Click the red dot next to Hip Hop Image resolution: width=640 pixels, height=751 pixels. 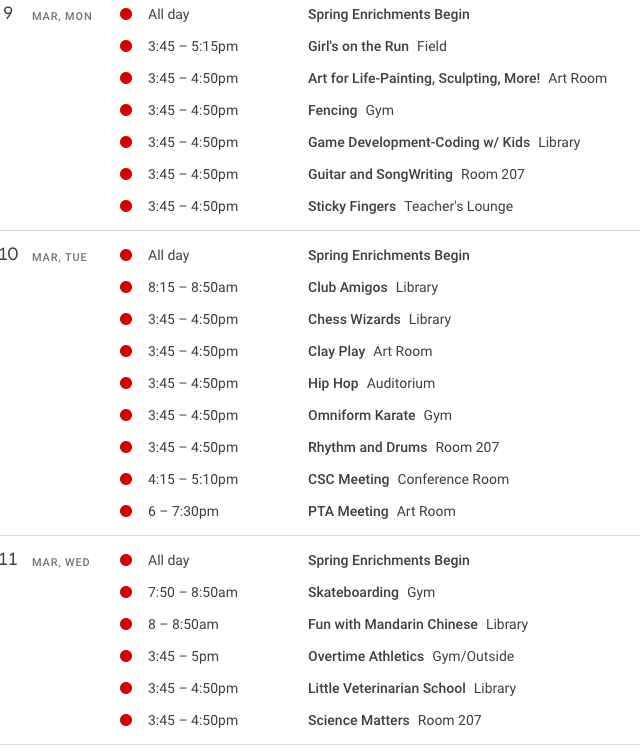click(x=126, y=383)
